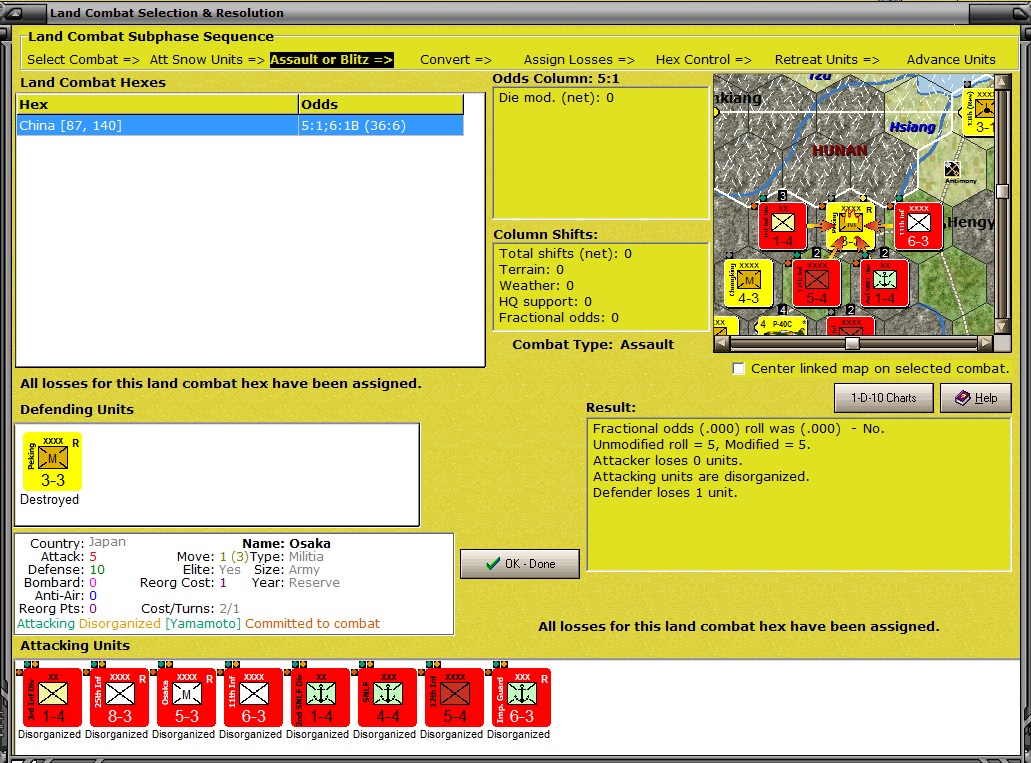Image resolution: width=1031 pixels, height=763 pixels.
Task: Click the Attacking units are disorganized line
Action: 701,477
